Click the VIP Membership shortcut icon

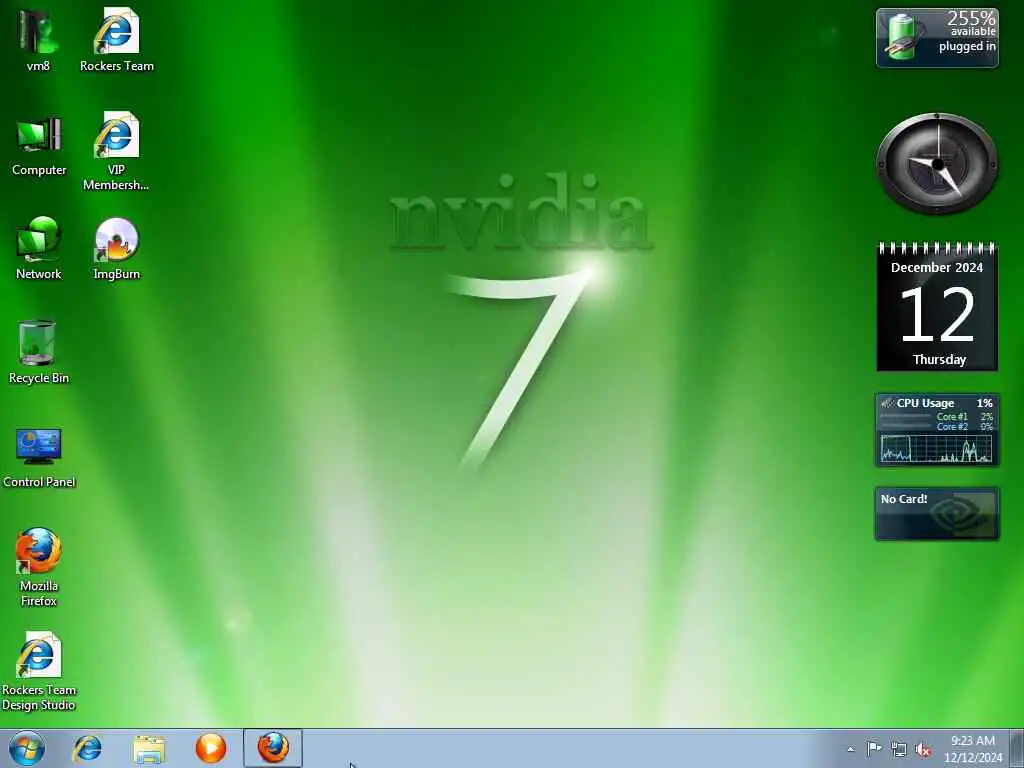(116, 150)
